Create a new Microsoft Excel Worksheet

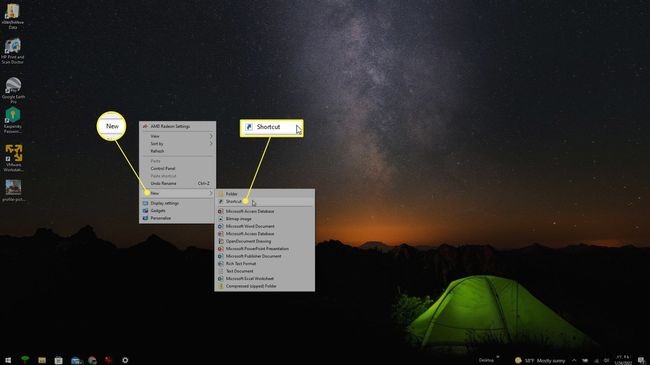pos(264,278)
